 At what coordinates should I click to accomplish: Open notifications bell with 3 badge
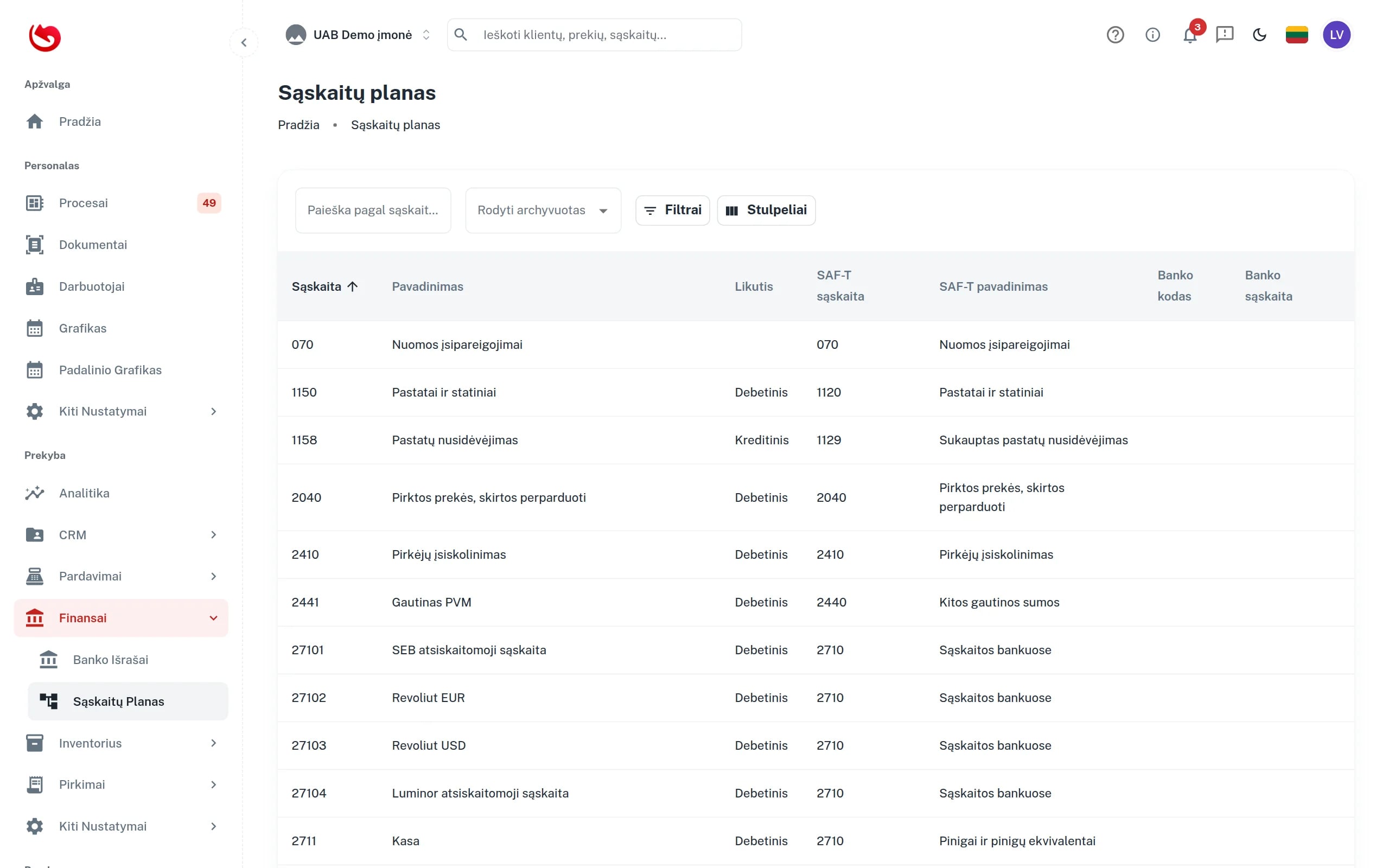1190,35
